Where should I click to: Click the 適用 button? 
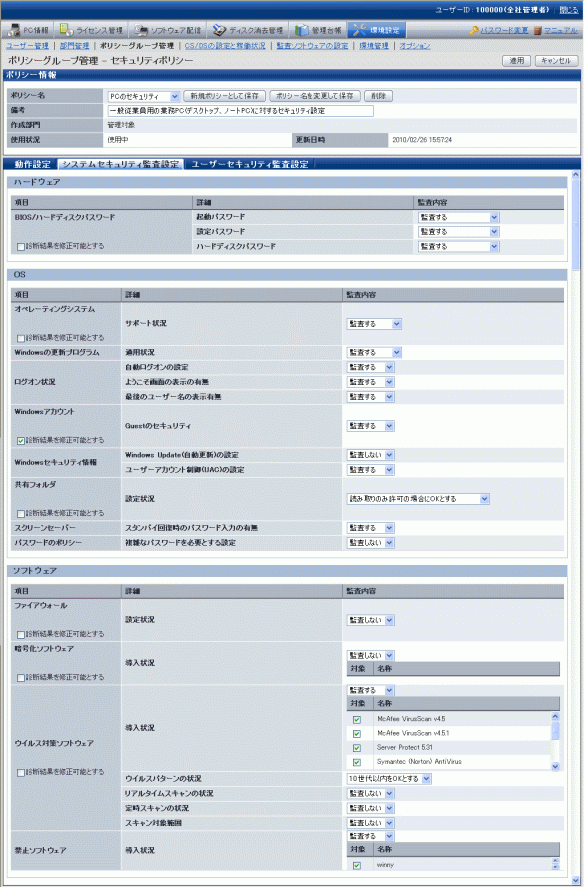click(516, 61)
